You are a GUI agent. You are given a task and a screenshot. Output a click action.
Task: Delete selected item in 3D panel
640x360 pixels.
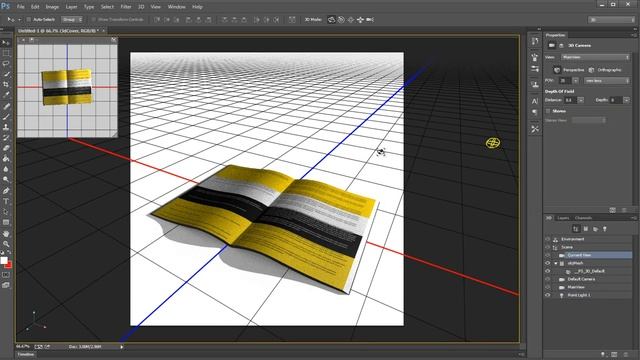[625, 355]
